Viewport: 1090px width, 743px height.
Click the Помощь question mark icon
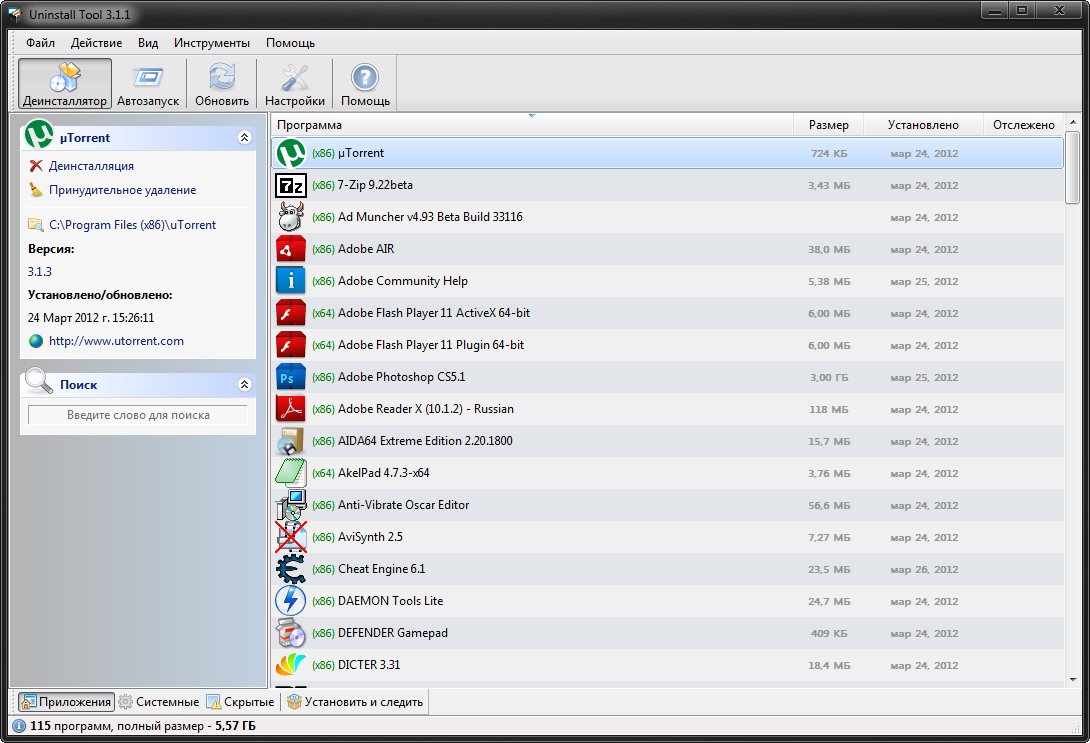pos(365,78)
